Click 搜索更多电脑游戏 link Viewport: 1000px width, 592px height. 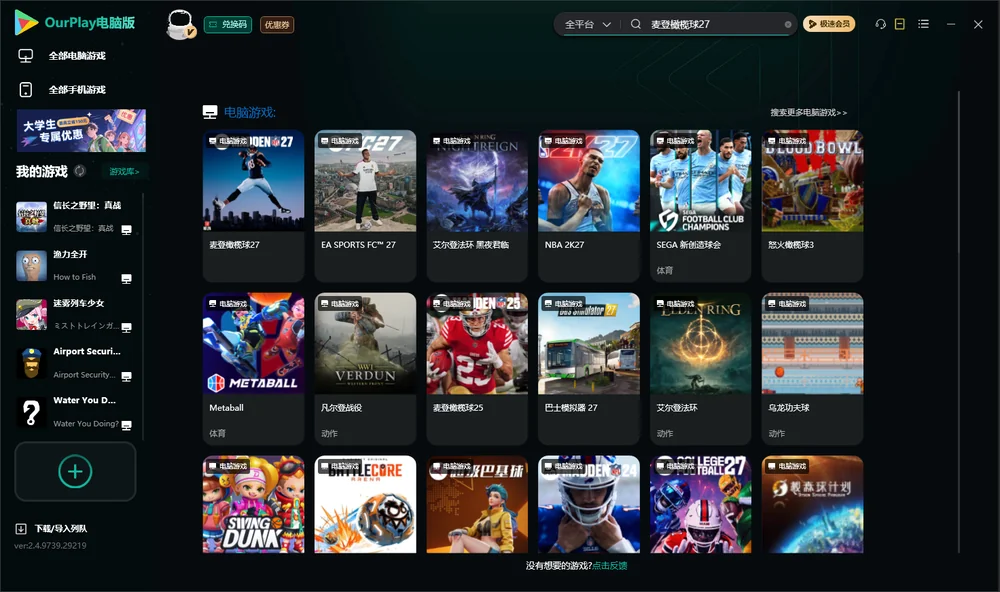coord(808,112)
